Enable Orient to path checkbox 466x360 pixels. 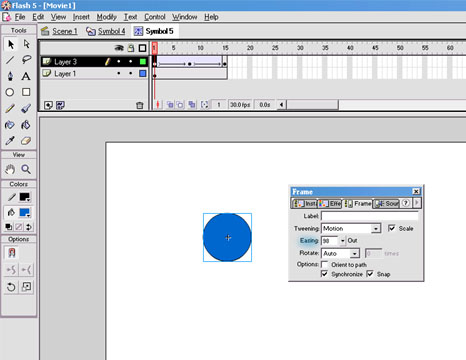[x=324, y=264]
